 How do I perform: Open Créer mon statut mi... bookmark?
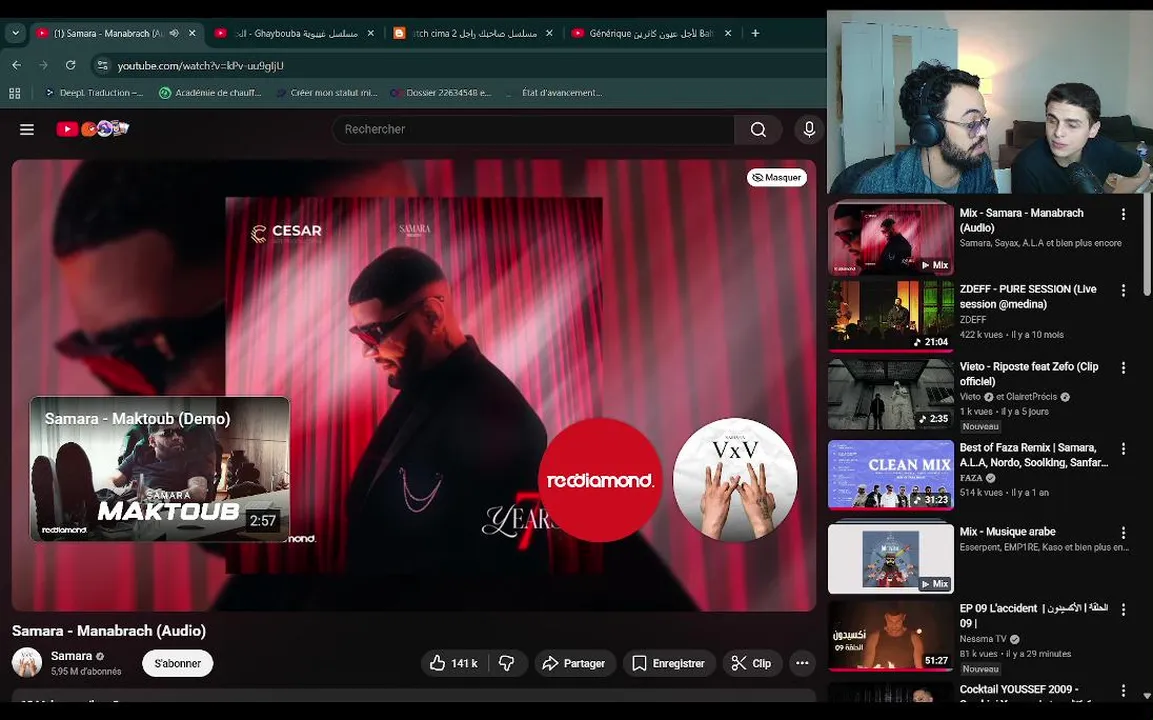point(326,93)
